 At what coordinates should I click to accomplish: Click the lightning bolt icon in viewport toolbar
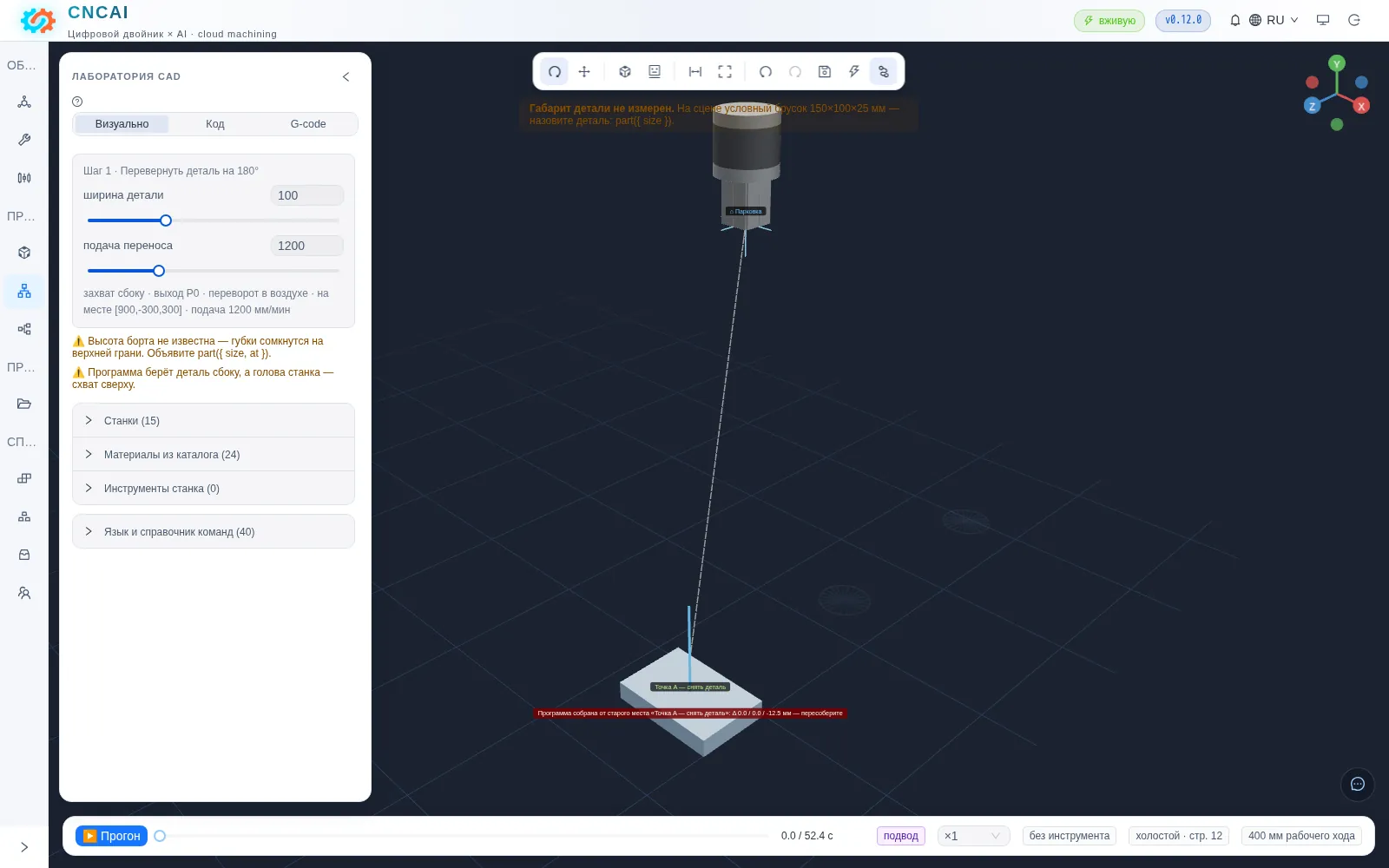854,71
